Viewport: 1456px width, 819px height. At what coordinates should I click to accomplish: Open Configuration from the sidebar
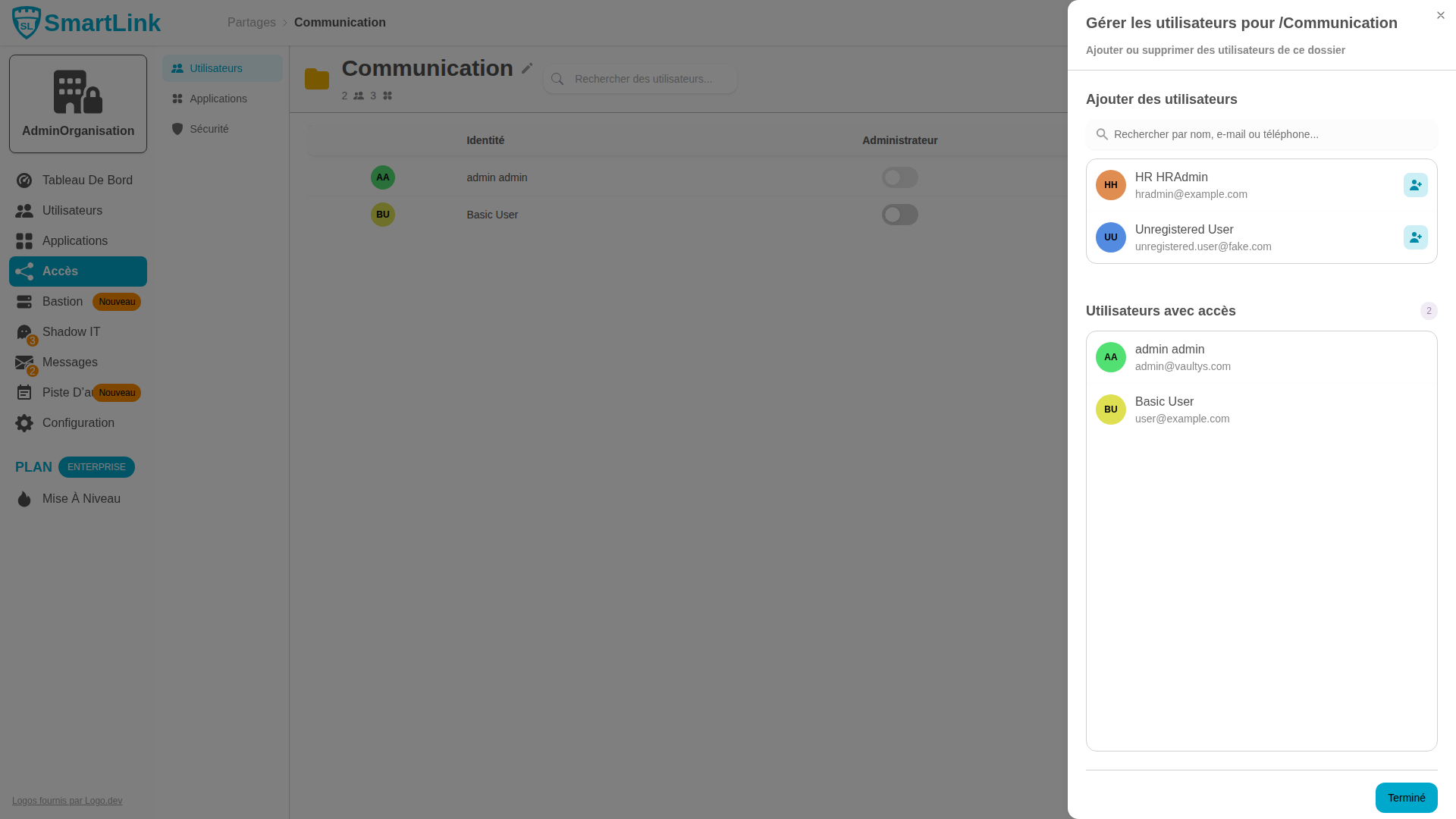77,422
